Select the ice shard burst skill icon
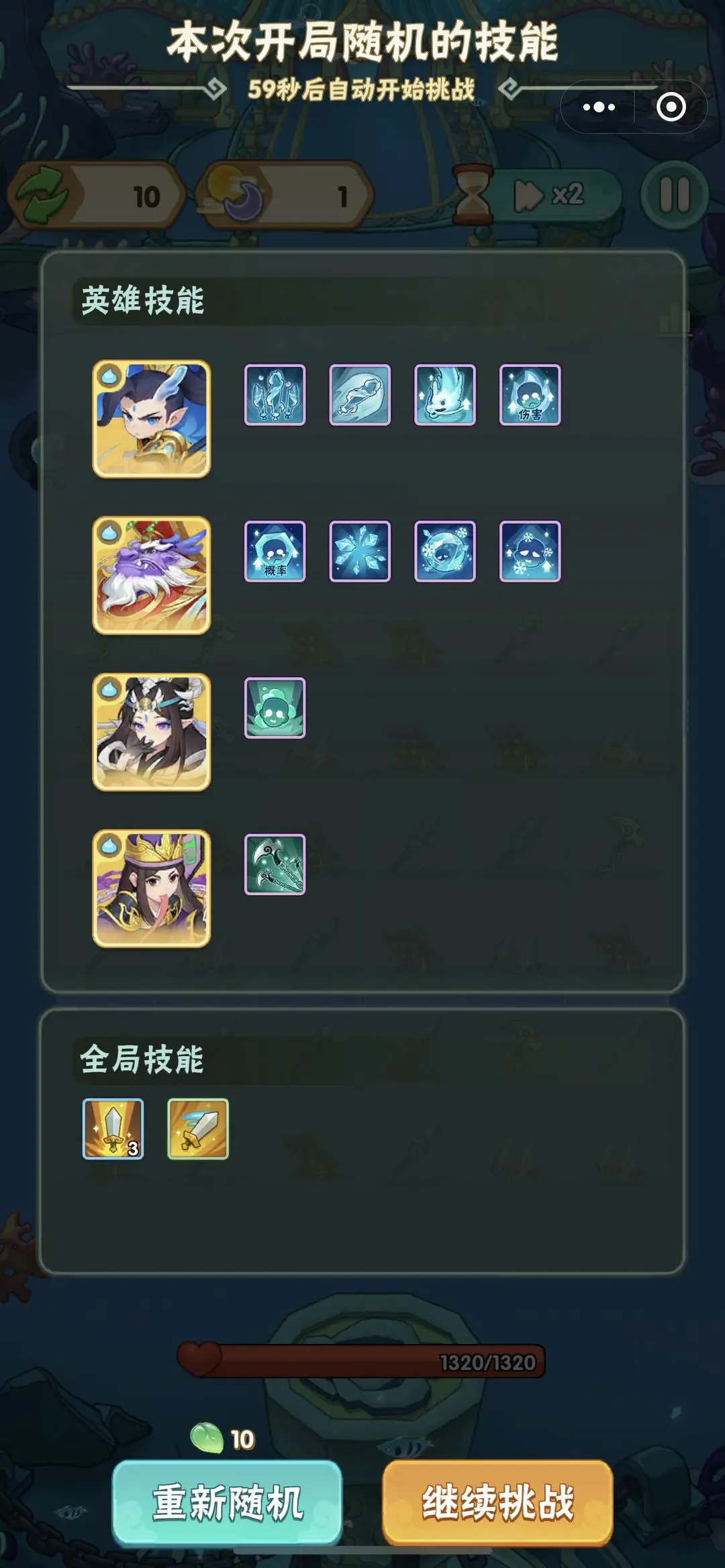725x1568 pixels. point(360,551)
